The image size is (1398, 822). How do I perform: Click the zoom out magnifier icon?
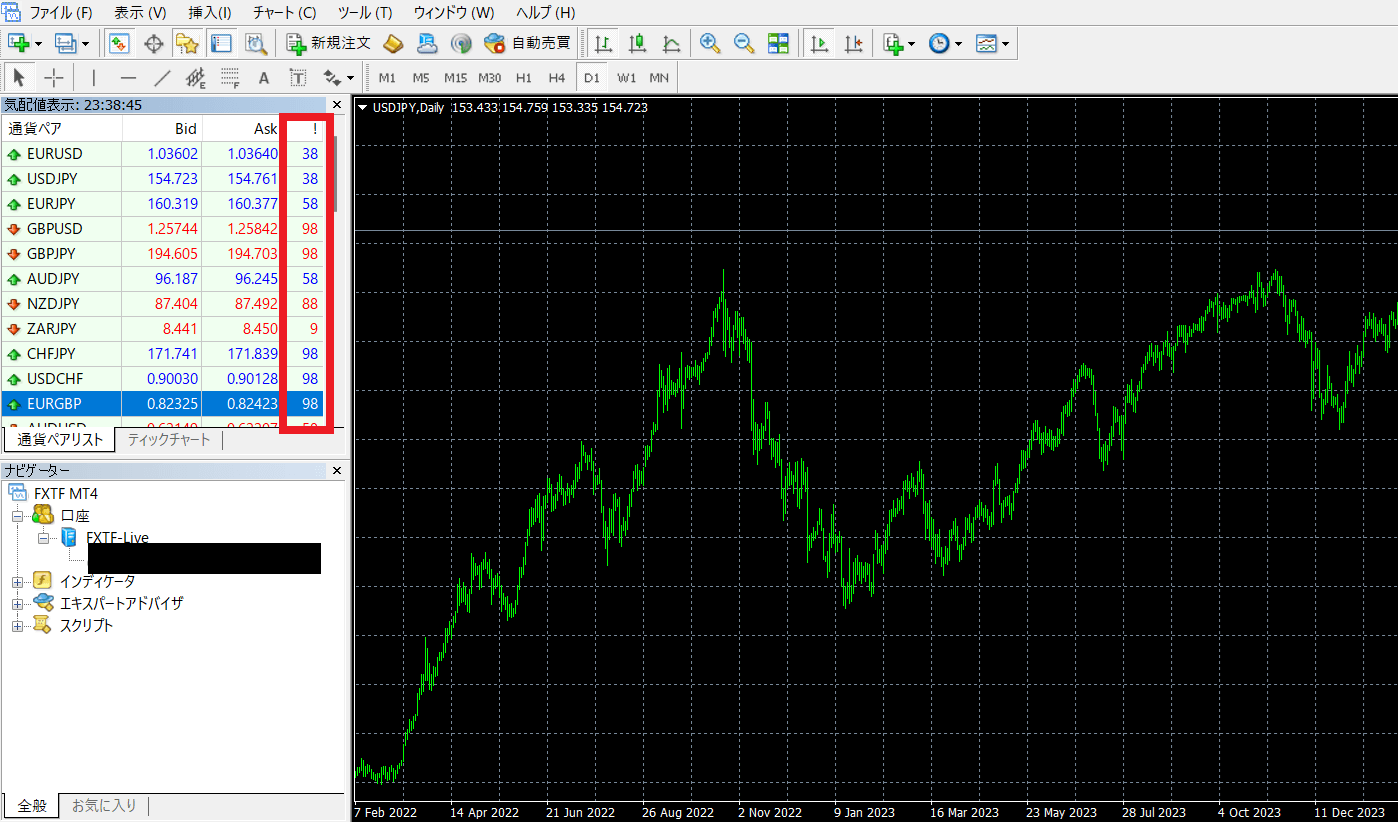[744, 43]
